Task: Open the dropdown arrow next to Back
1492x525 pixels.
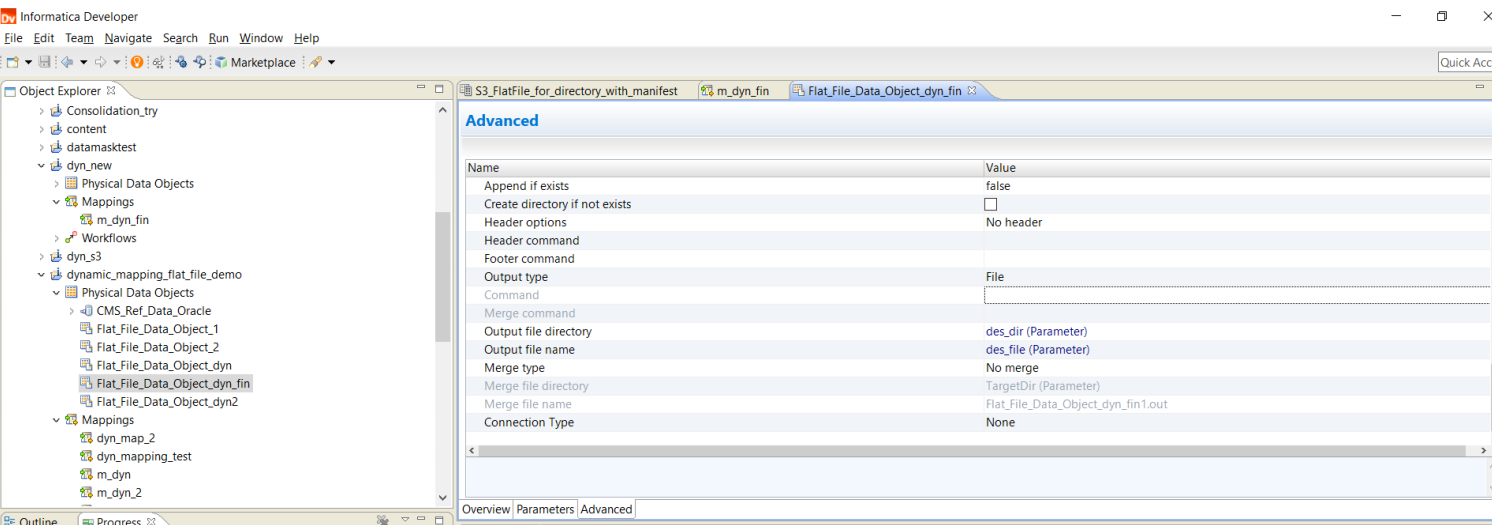Action: pos(84,62)
